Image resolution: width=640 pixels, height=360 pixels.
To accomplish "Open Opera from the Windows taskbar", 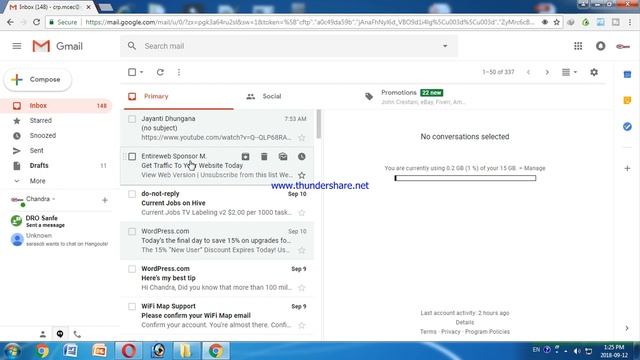I will (x=129, y=351).
